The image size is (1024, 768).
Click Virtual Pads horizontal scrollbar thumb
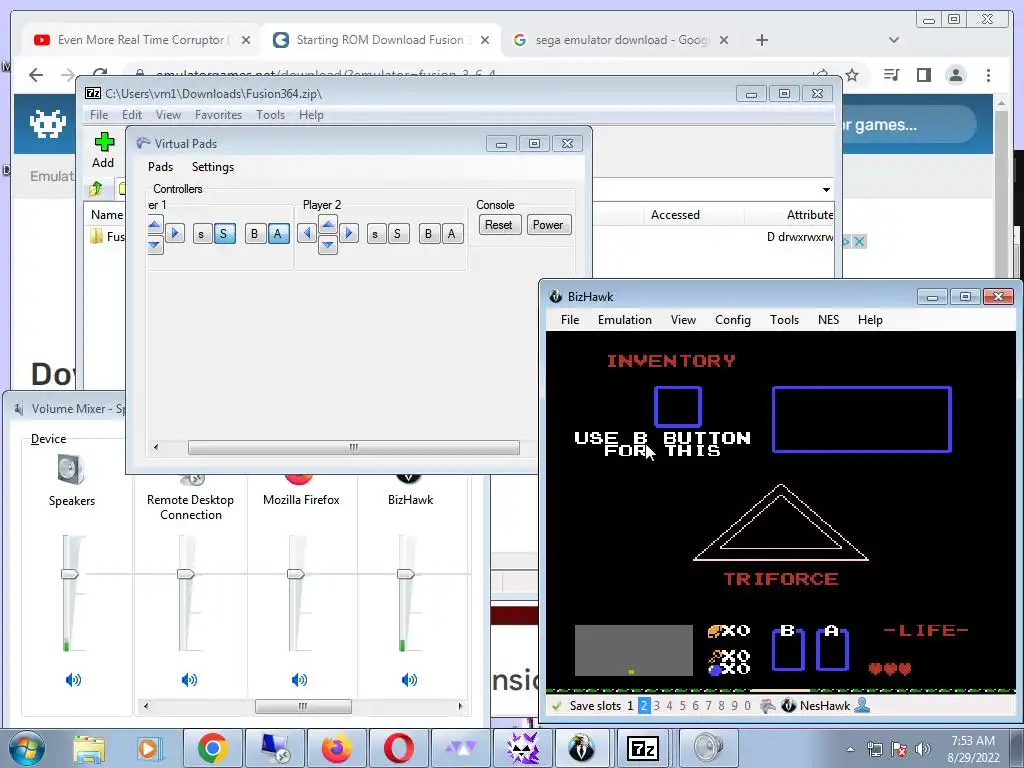pyautogui.click(x=353, y=447)
